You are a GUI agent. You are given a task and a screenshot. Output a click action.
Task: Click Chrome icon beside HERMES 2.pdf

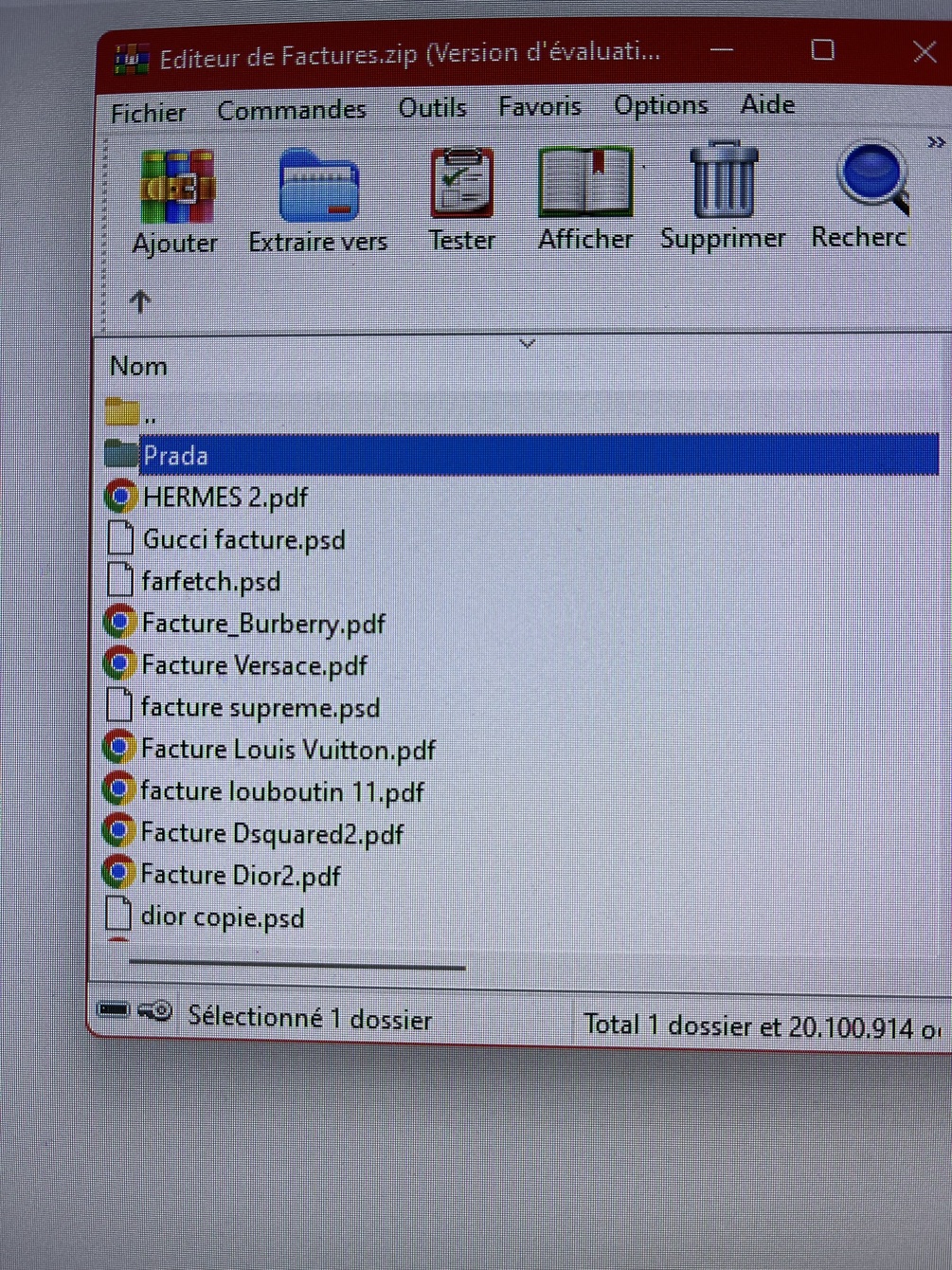click(x=120, y=497)
